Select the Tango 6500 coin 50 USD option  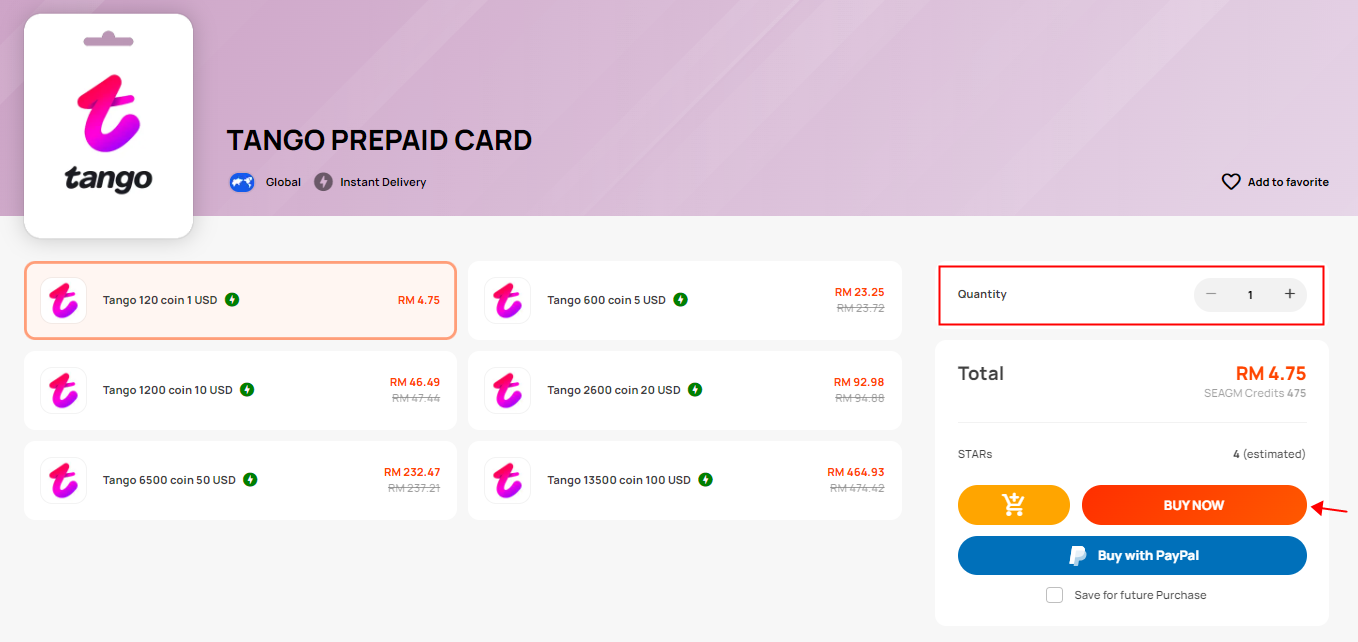(240, 480)
